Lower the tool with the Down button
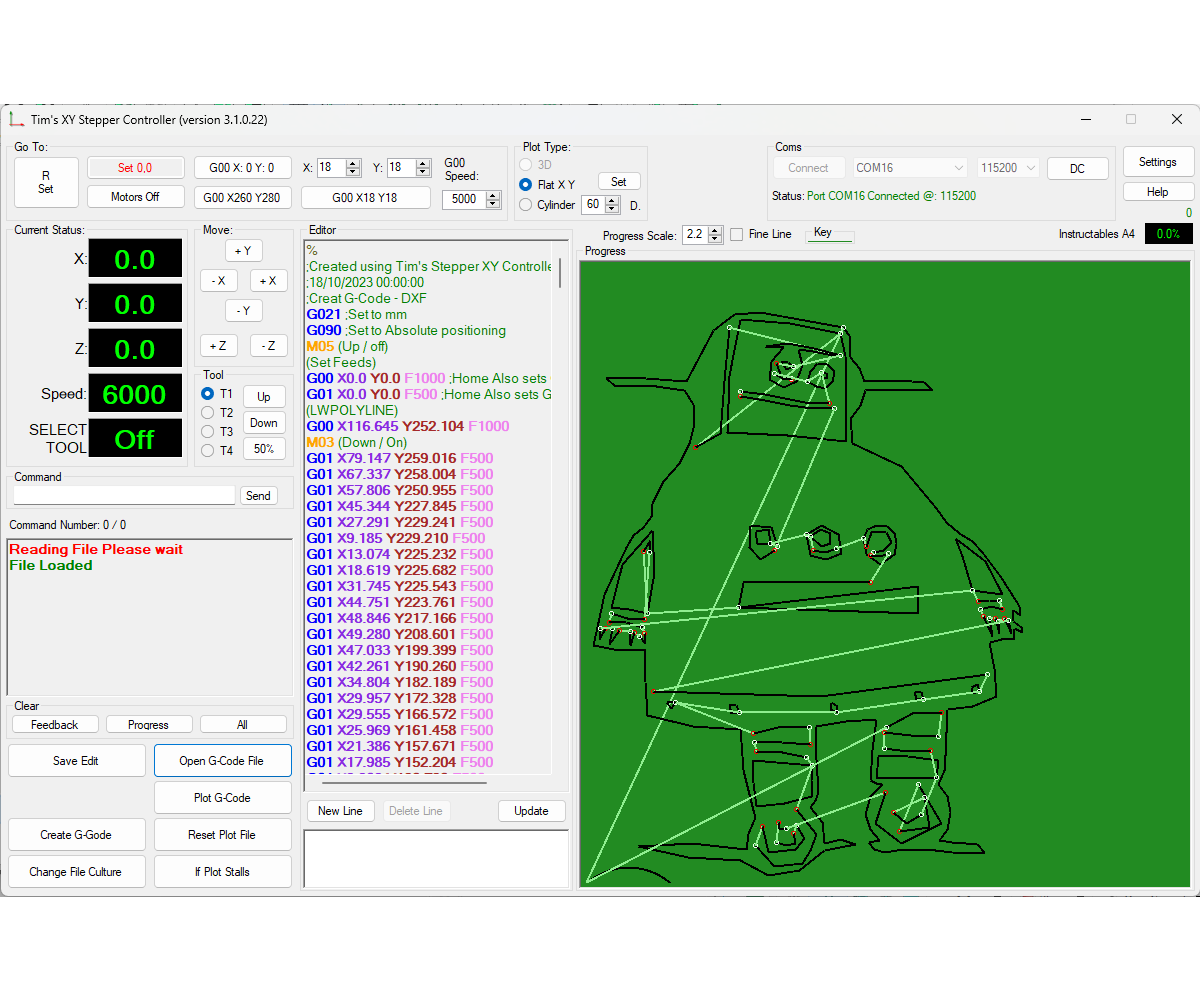This screenshot has height=1000, width=1200. [x=263, y=422]
